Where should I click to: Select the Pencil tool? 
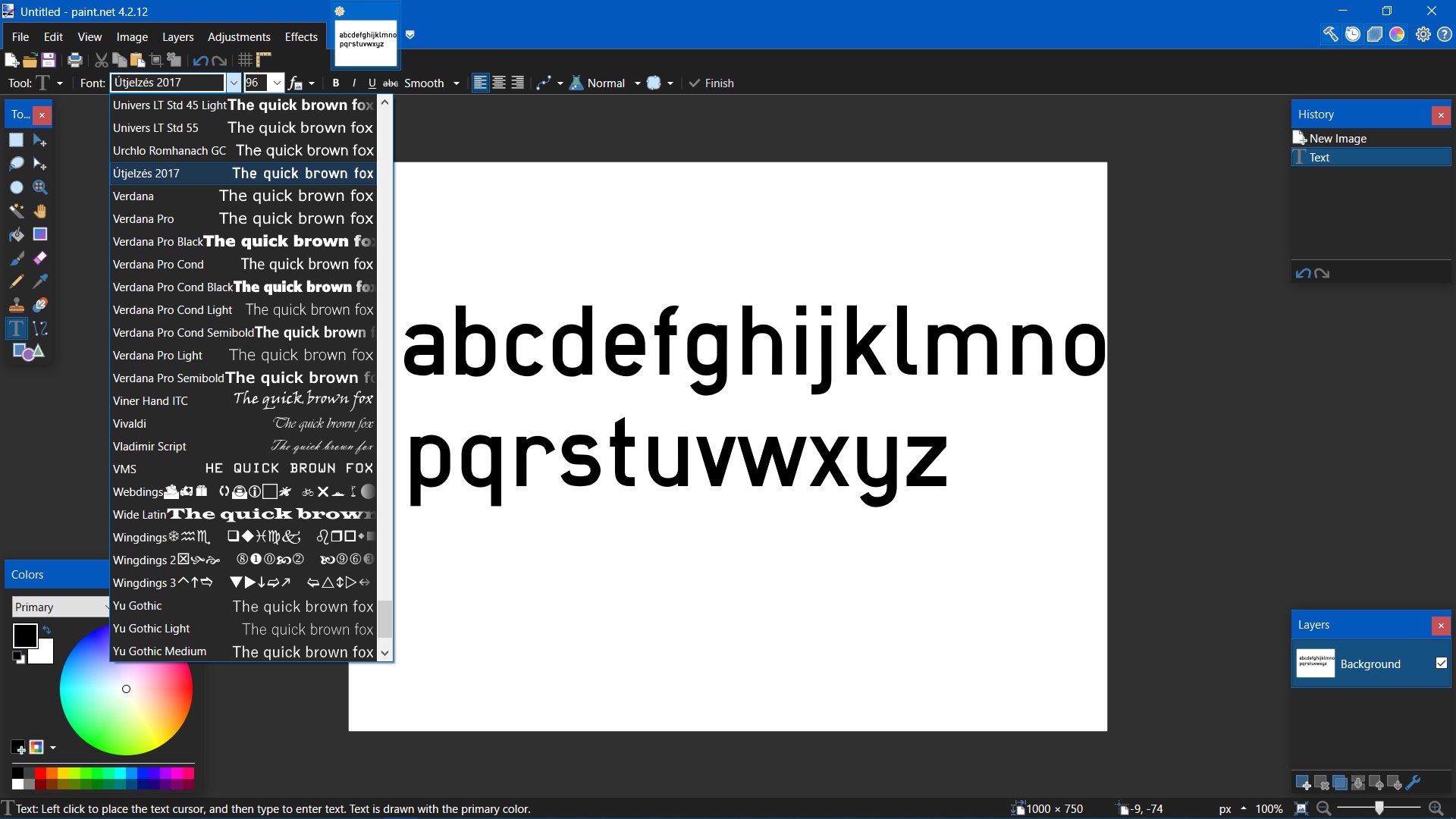pos(16,281)
